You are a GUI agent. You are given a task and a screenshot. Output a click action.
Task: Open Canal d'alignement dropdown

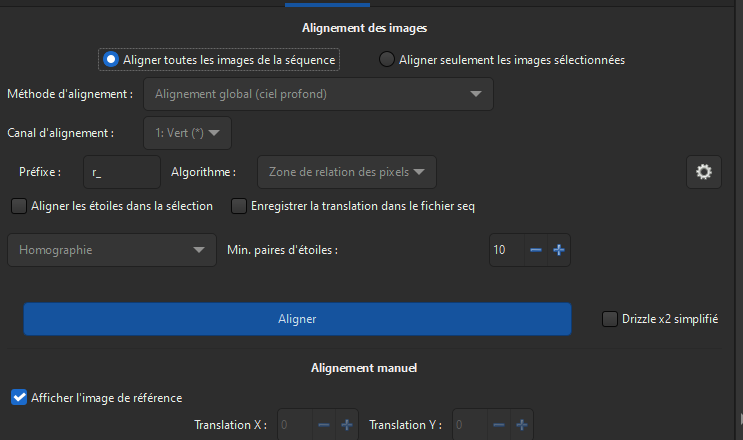click(x=187, y=132)
